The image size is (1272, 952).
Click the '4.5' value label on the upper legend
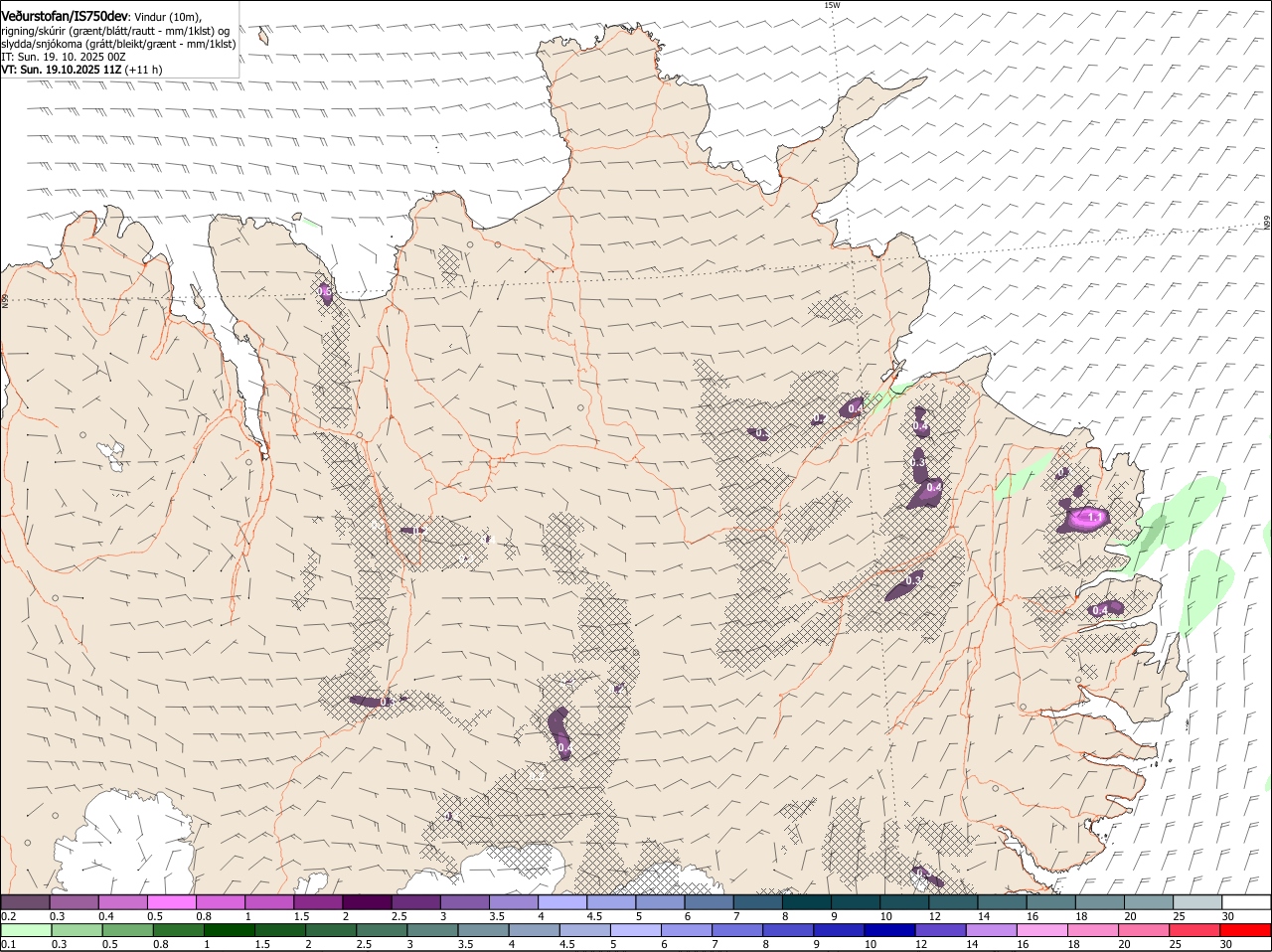click(594, 915)
